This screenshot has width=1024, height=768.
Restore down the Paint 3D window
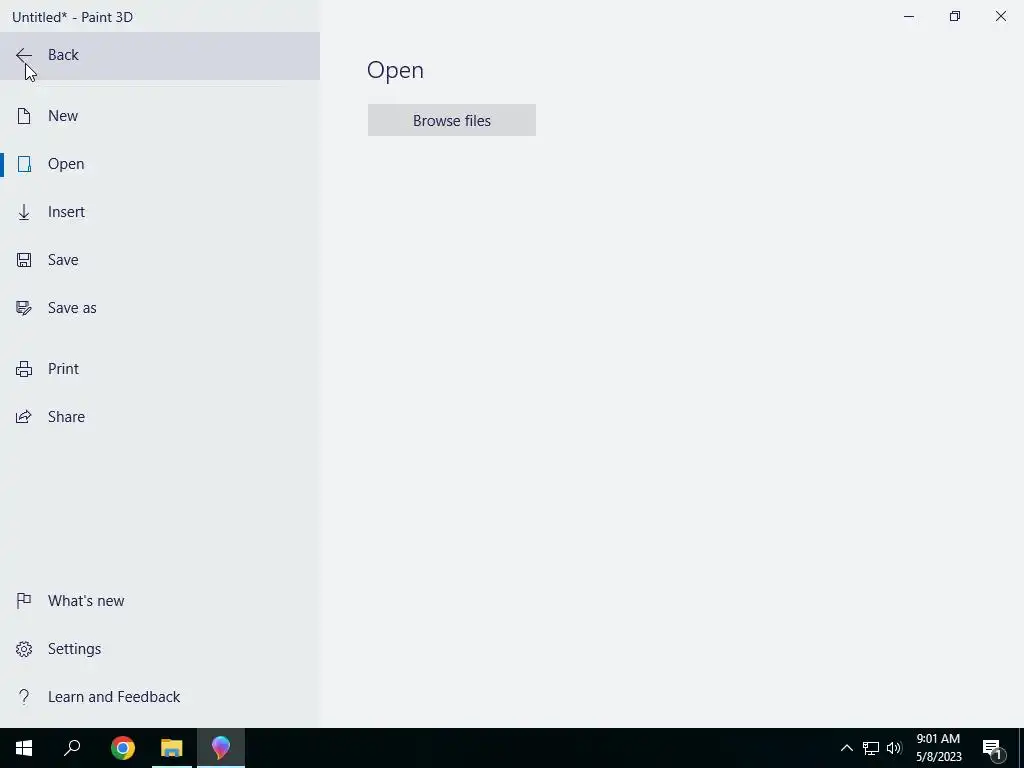955,16
